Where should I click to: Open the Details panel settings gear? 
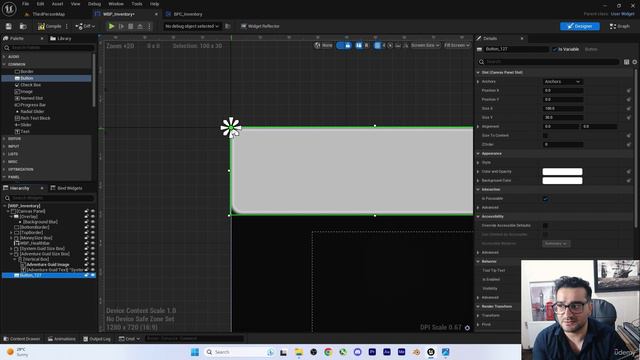click(635, 62)
